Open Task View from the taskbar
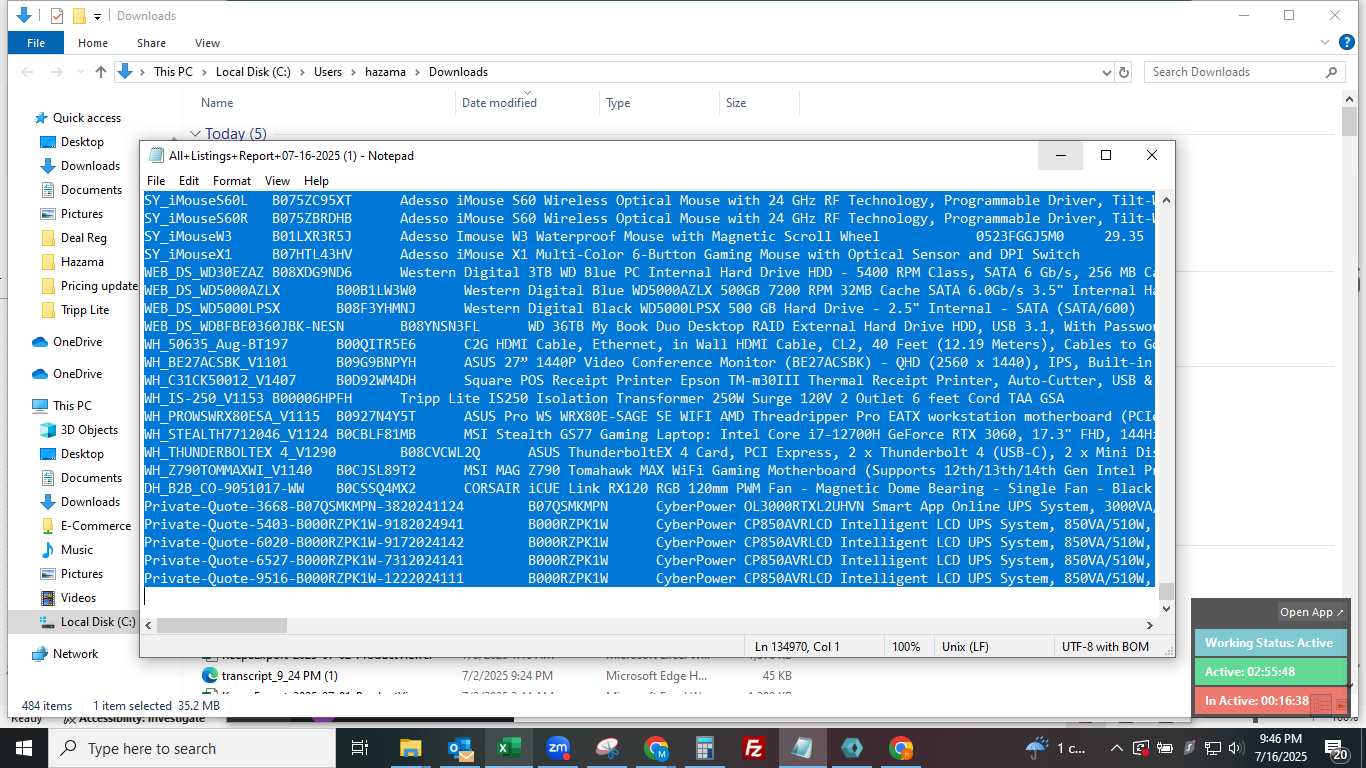Image resolution: width=1366 pixels, height=768 pixels. [x=360, y=748]
